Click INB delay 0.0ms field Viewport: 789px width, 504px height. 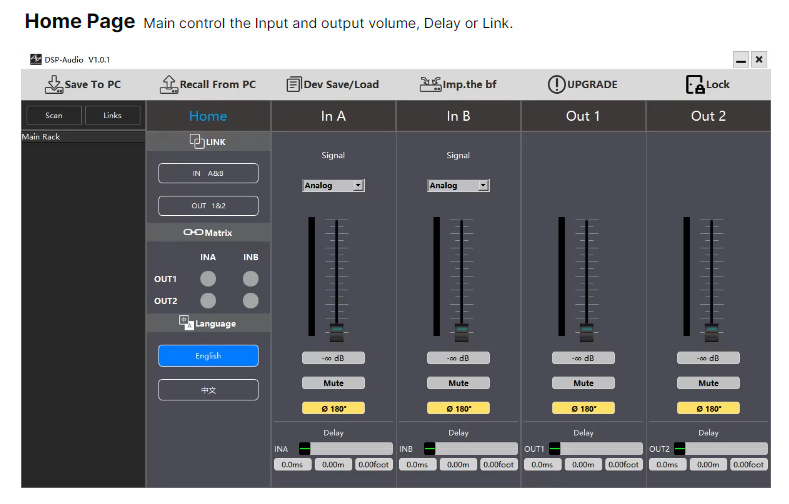(x=417, y=464)
